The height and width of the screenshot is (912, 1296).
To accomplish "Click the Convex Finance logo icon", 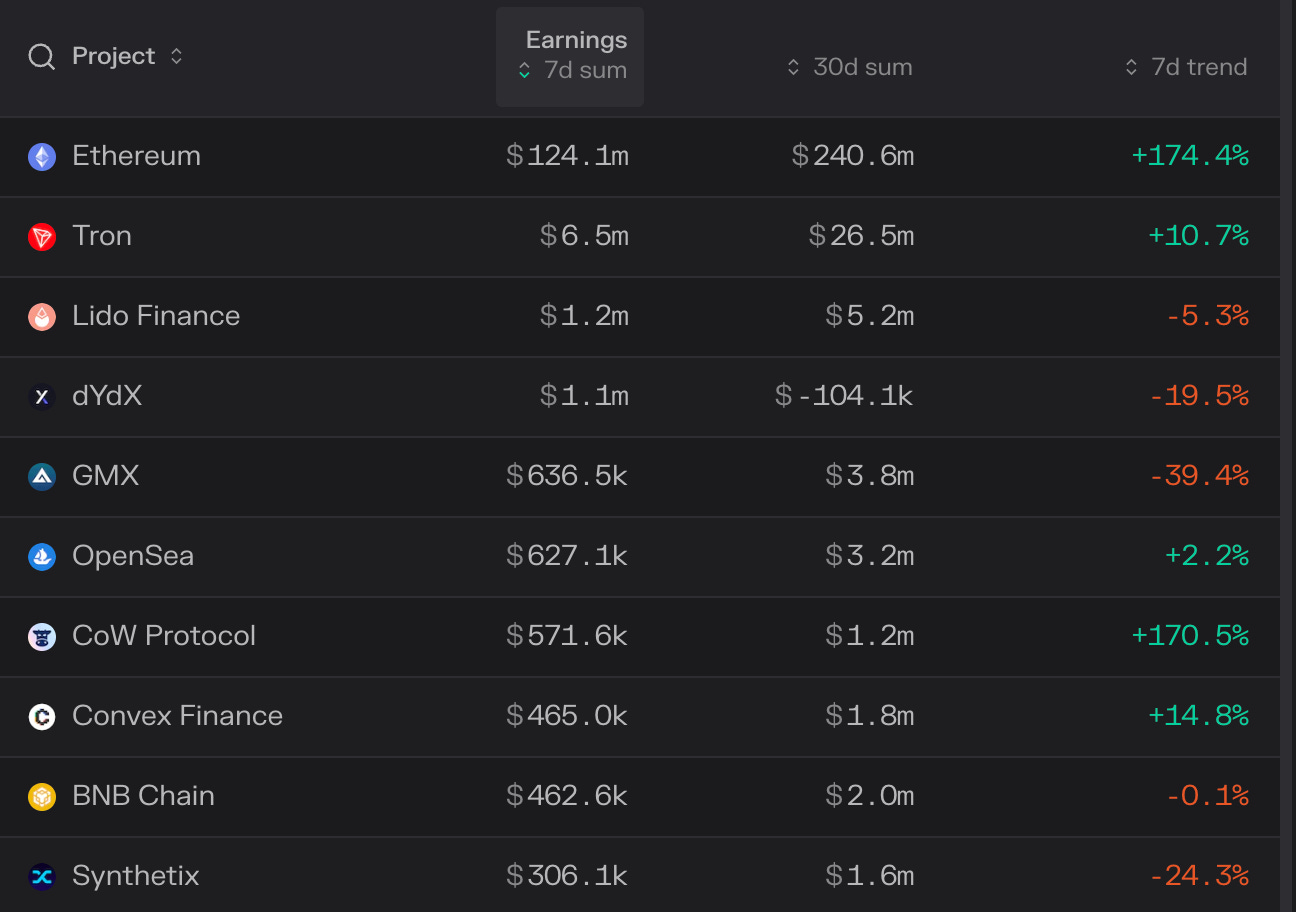I will 41,717.
